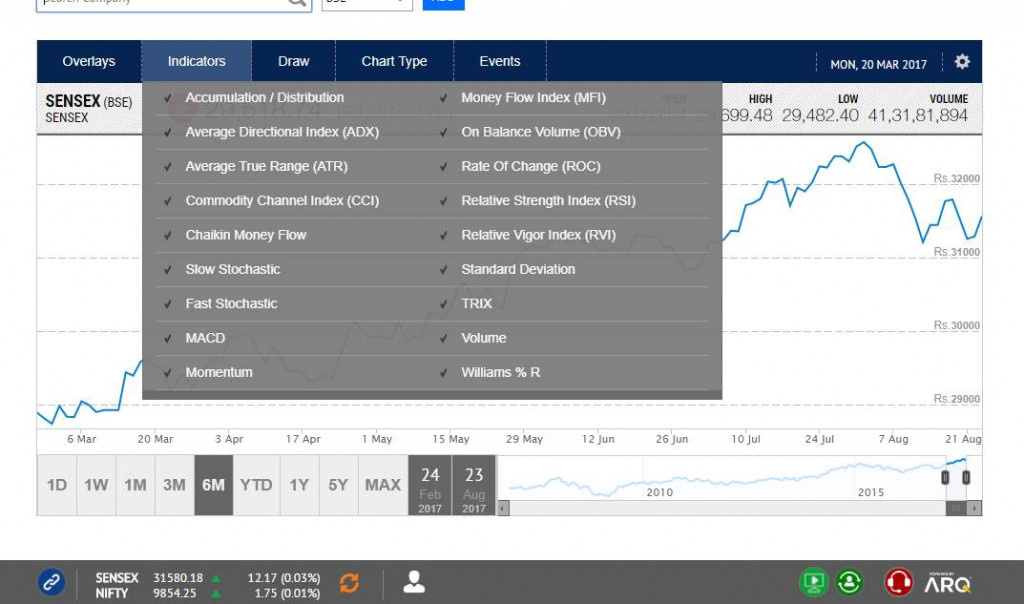Open the red headset support icon
The height and width of the screenshot is (604, 1024).
click(898, 582)
